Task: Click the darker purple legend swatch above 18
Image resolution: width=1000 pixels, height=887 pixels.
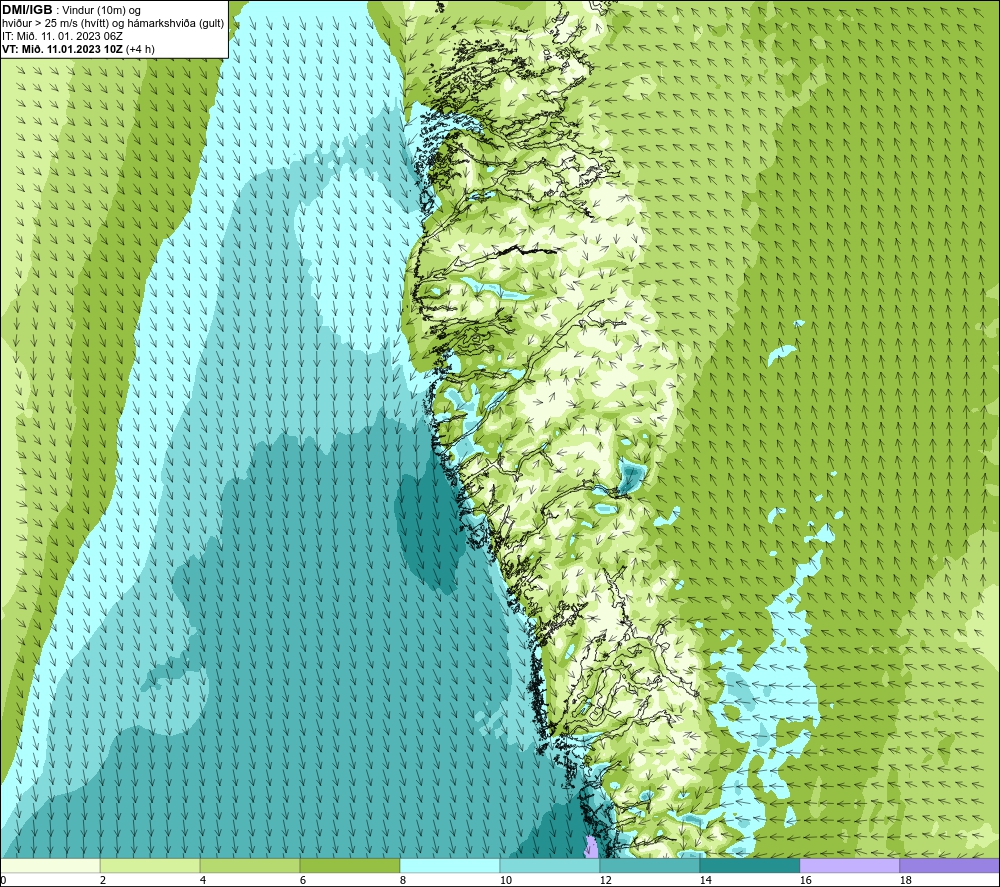Action: (x=949, y=865)
